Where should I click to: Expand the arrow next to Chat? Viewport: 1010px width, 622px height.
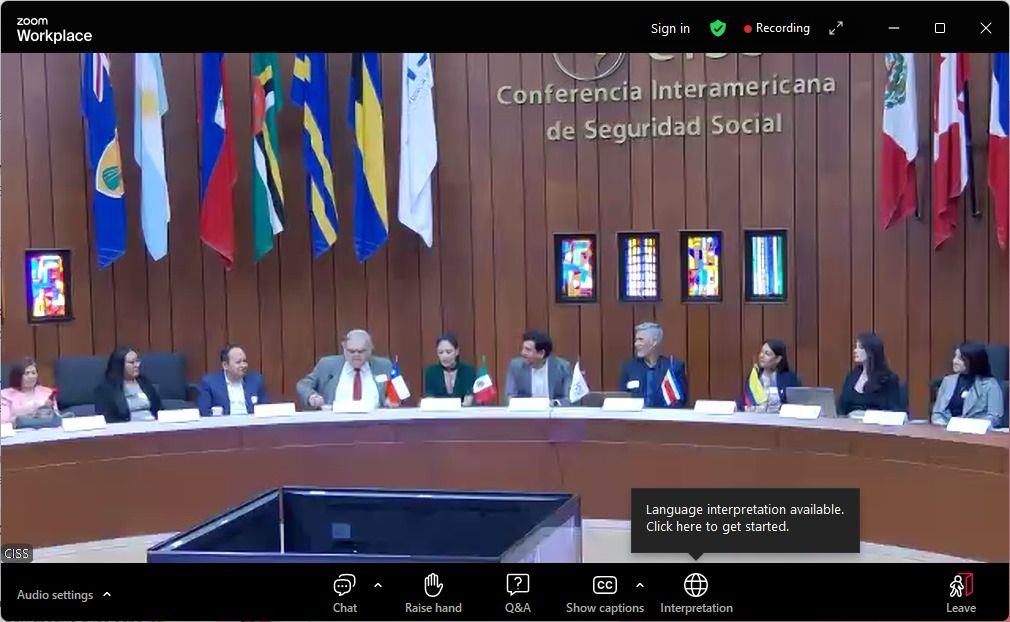(378, 585)
